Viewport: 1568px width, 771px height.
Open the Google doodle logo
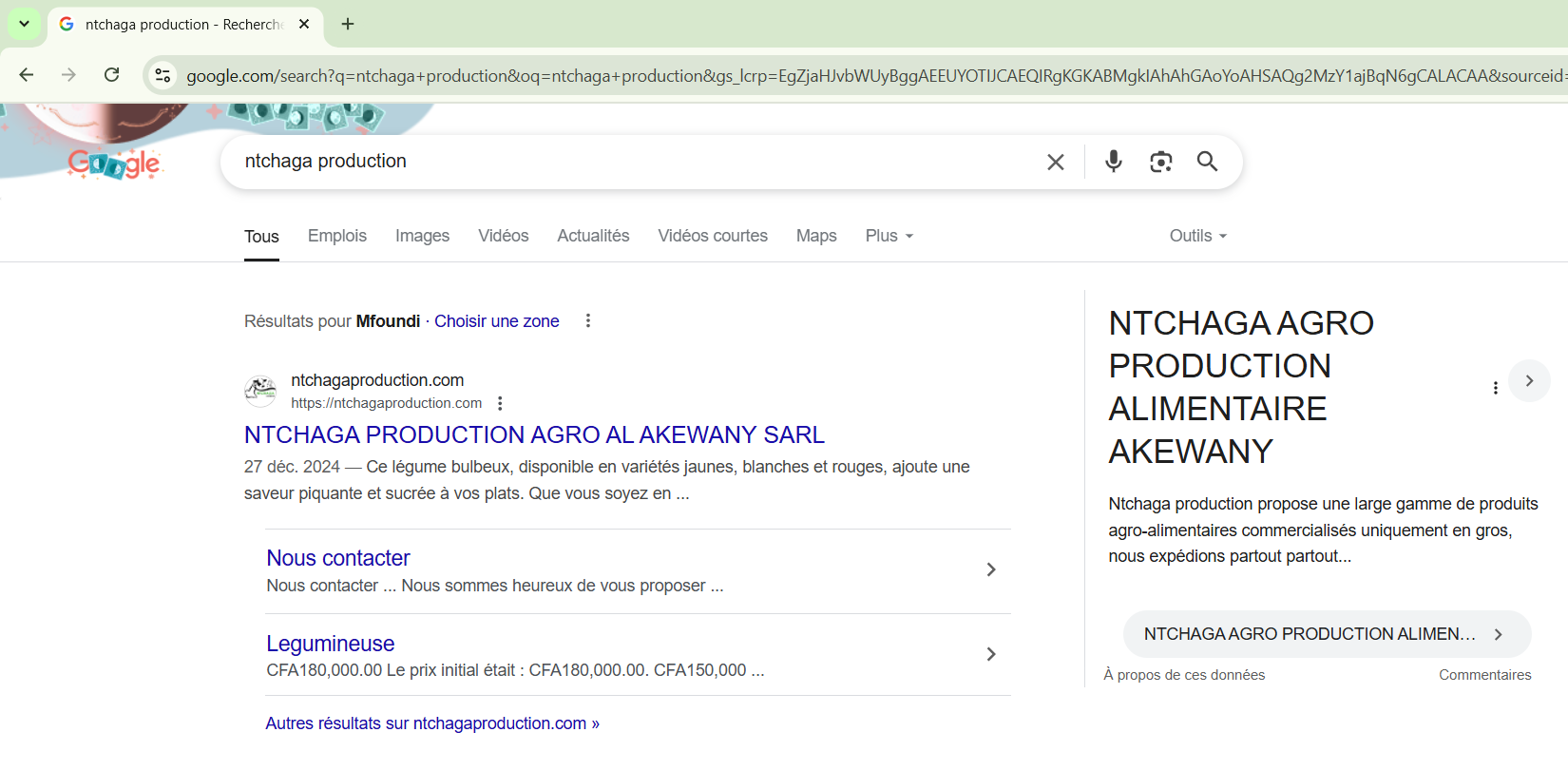click(x=114, y=164)
